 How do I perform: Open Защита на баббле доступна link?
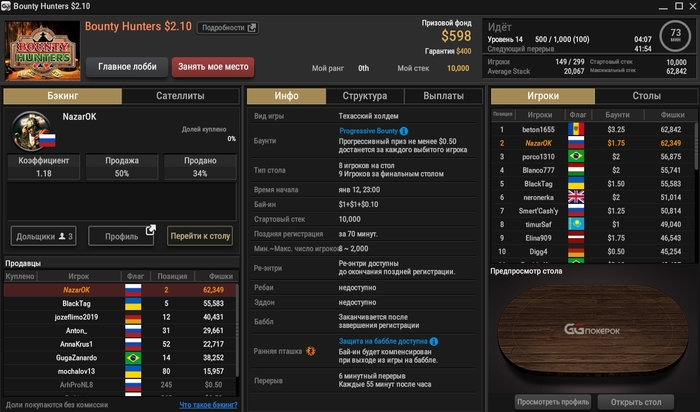[383, 341]
